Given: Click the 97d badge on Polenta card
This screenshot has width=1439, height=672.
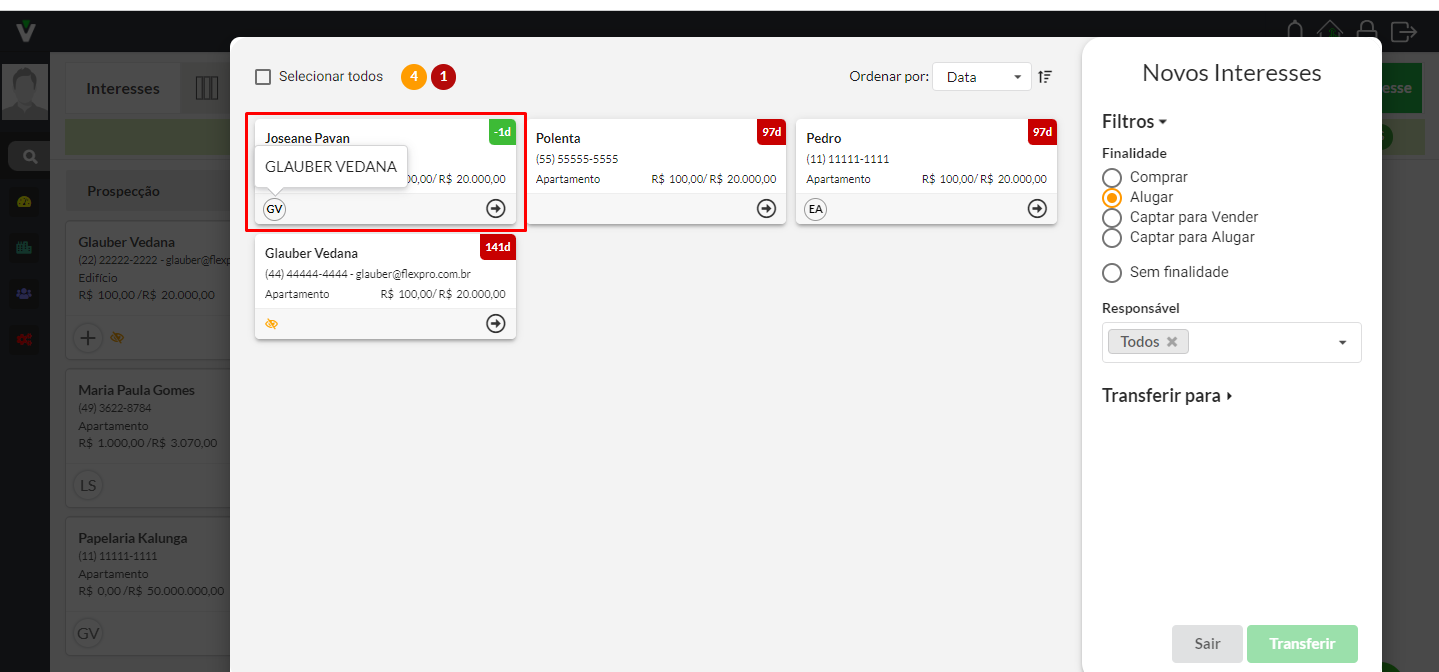Looking at the screenshot, I should (771, 132).
